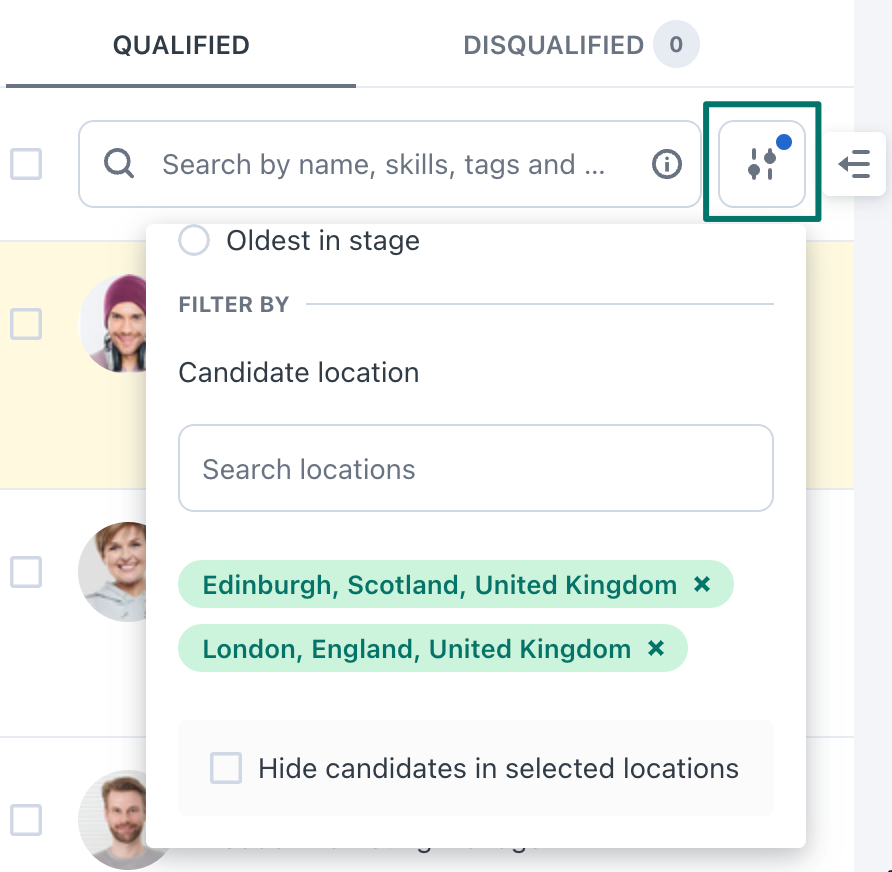Remove the Edinburgh location tag via its X

tap(702, 585)
